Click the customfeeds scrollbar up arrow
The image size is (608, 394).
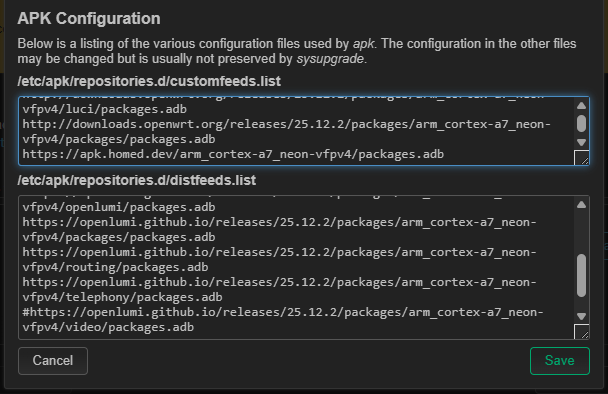coord(581,105)
